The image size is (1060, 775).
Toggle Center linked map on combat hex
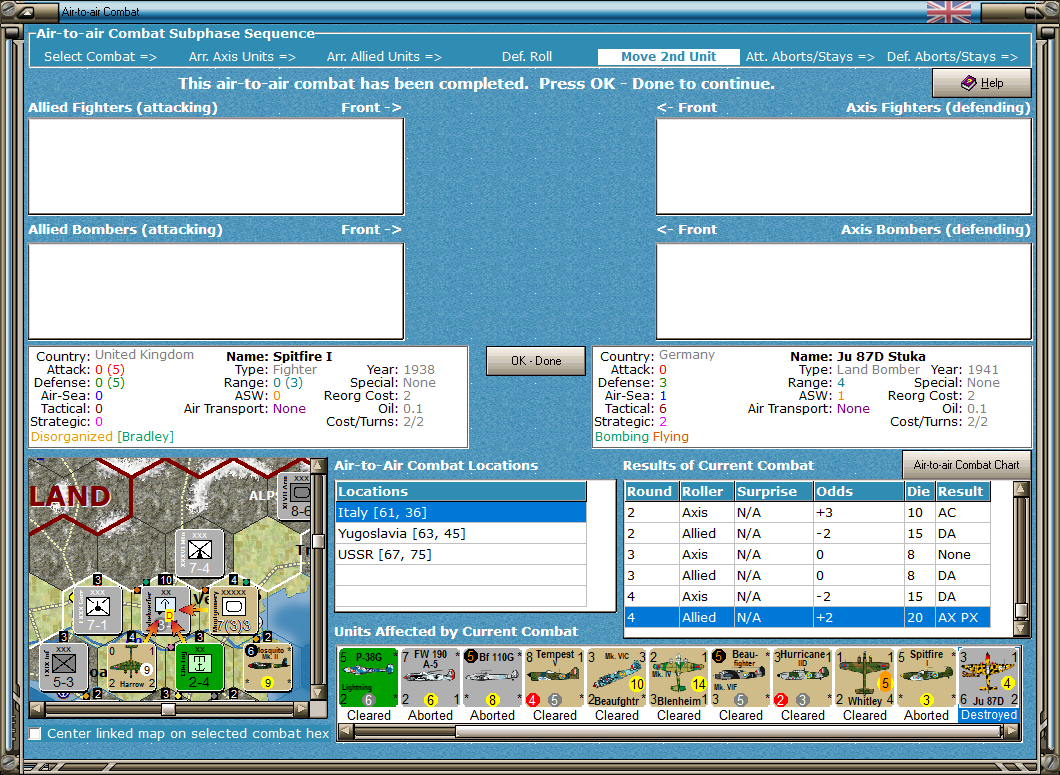pos(35,734)
